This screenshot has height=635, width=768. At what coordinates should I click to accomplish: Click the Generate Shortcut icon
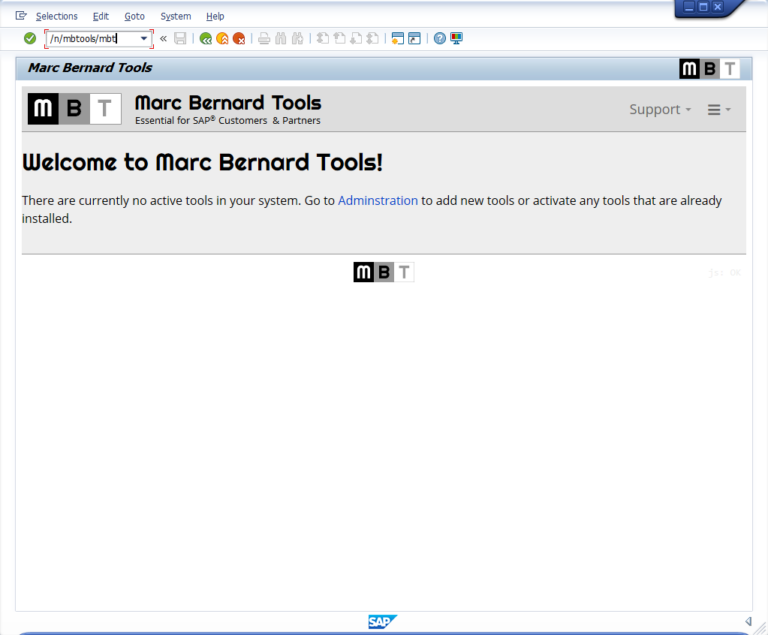pos(414,39)
